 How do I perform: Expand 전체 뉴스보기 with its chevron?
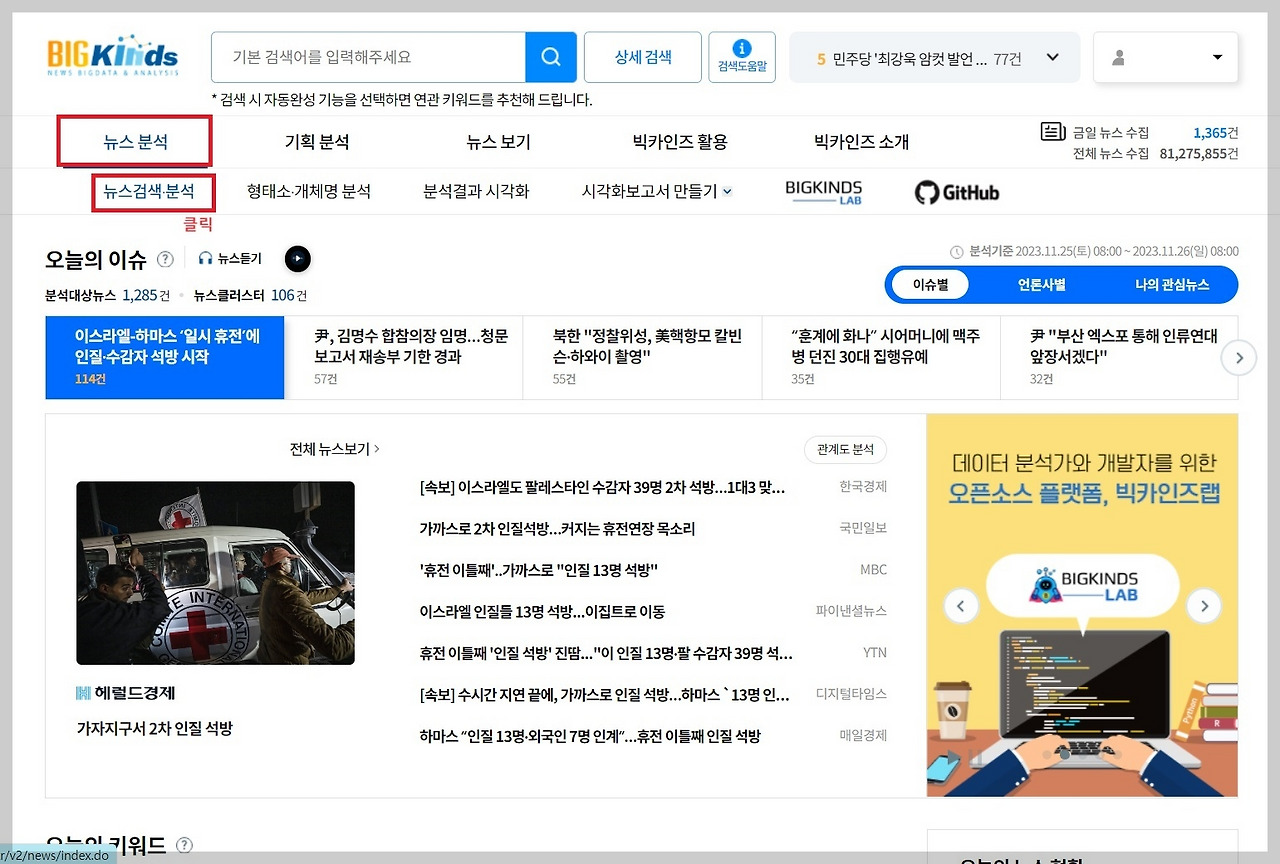tap(376, 450)
